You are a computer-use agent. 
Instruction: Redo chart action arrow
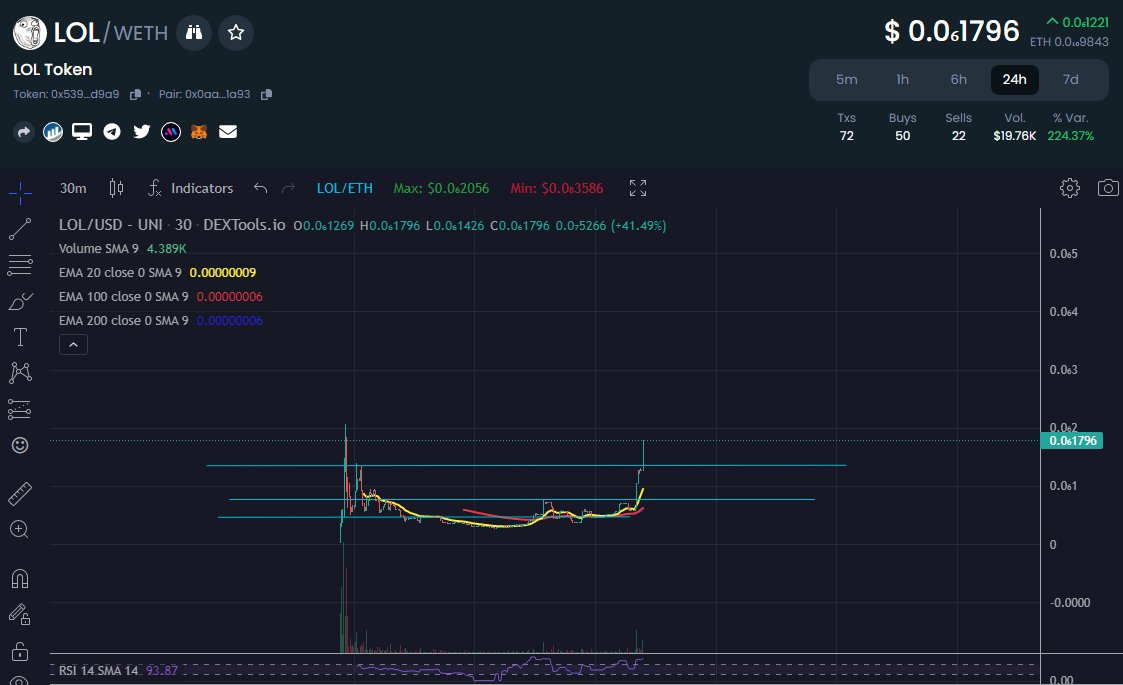click(x=289, y=188)
